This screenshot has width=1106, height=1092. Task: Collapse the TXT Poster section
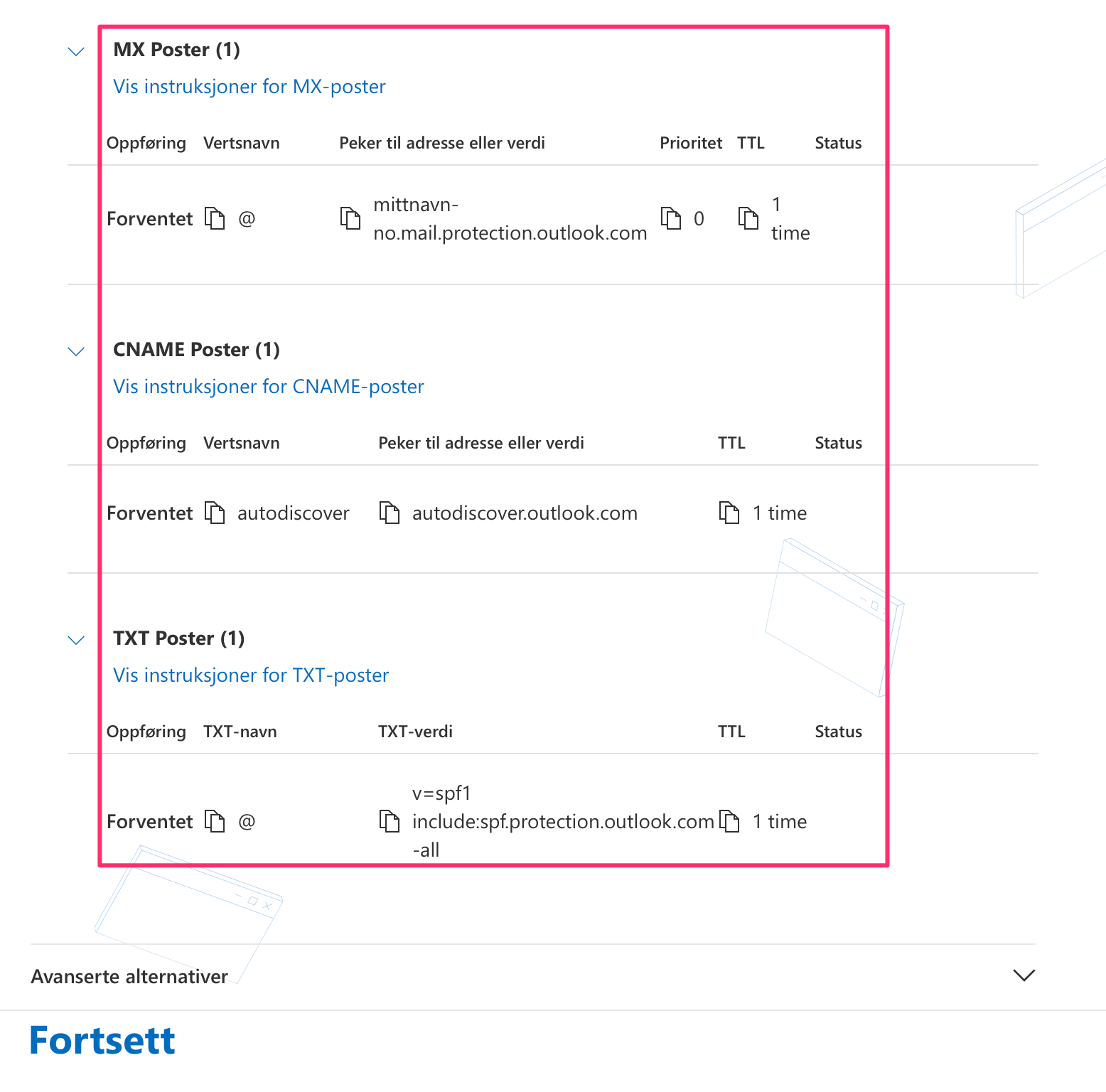coord(76,640)
